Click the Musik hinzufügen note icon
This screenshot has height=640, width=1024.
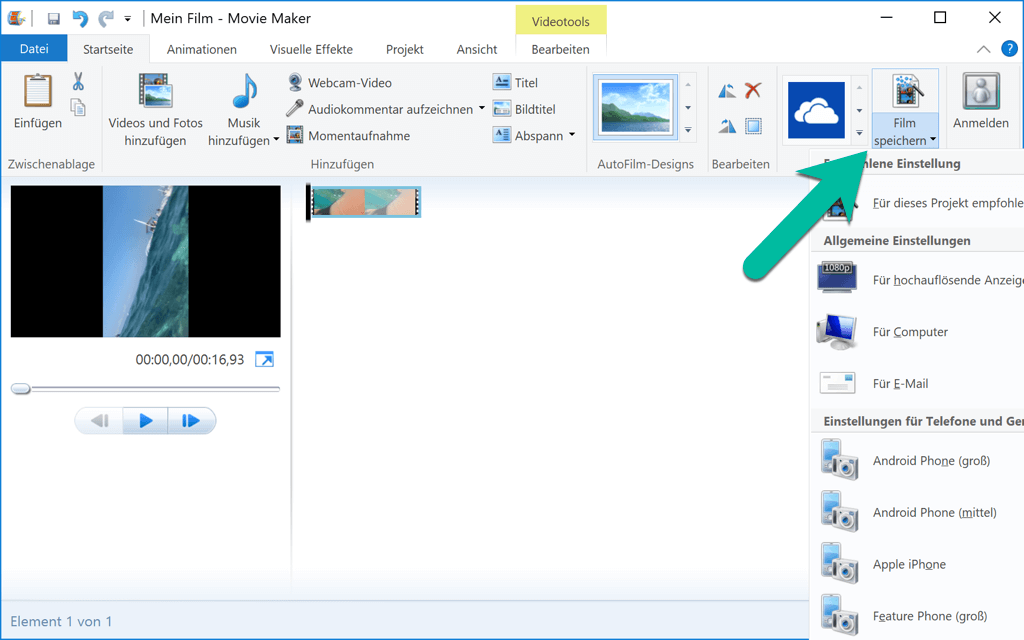(x=244, y=90)
